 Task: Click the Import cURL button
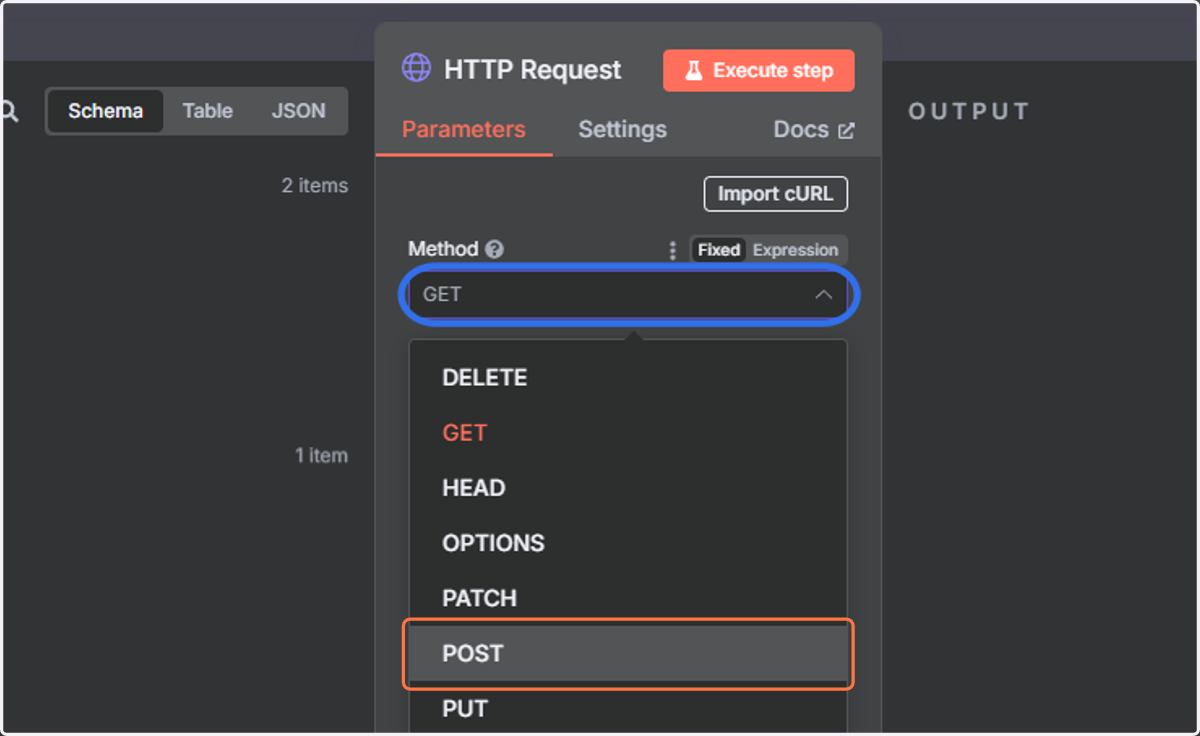click(776, 194)
